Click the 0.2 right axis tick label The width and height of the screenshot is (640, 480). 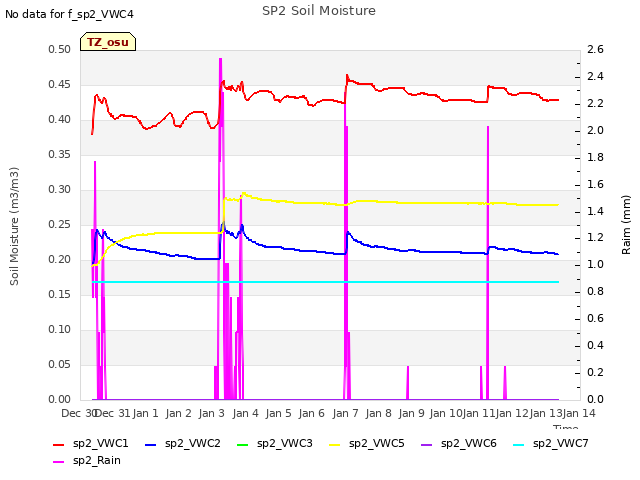(596, 372)
